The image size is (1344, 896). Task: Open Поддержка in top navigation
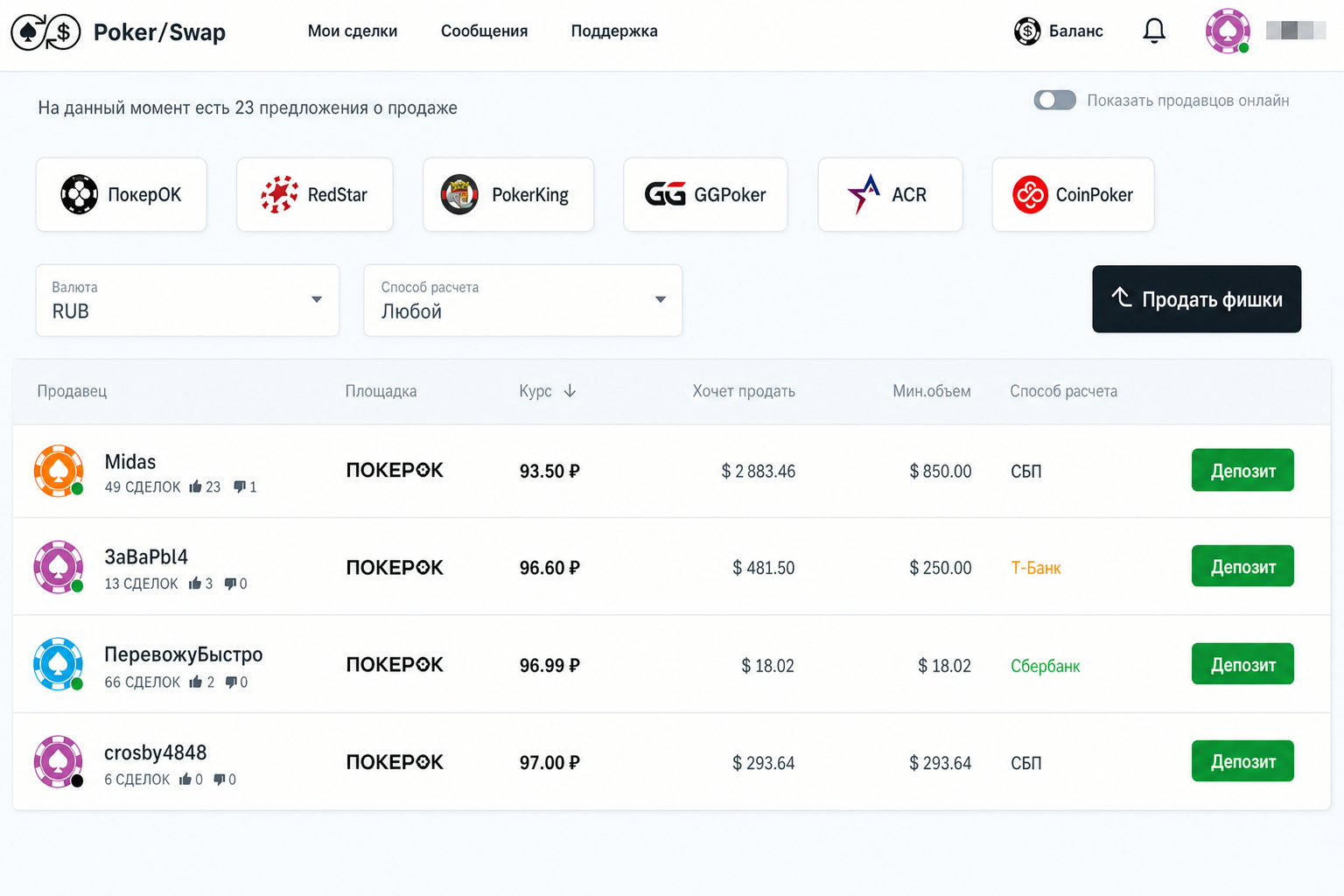pyautogui.click(x=614, y=31)
